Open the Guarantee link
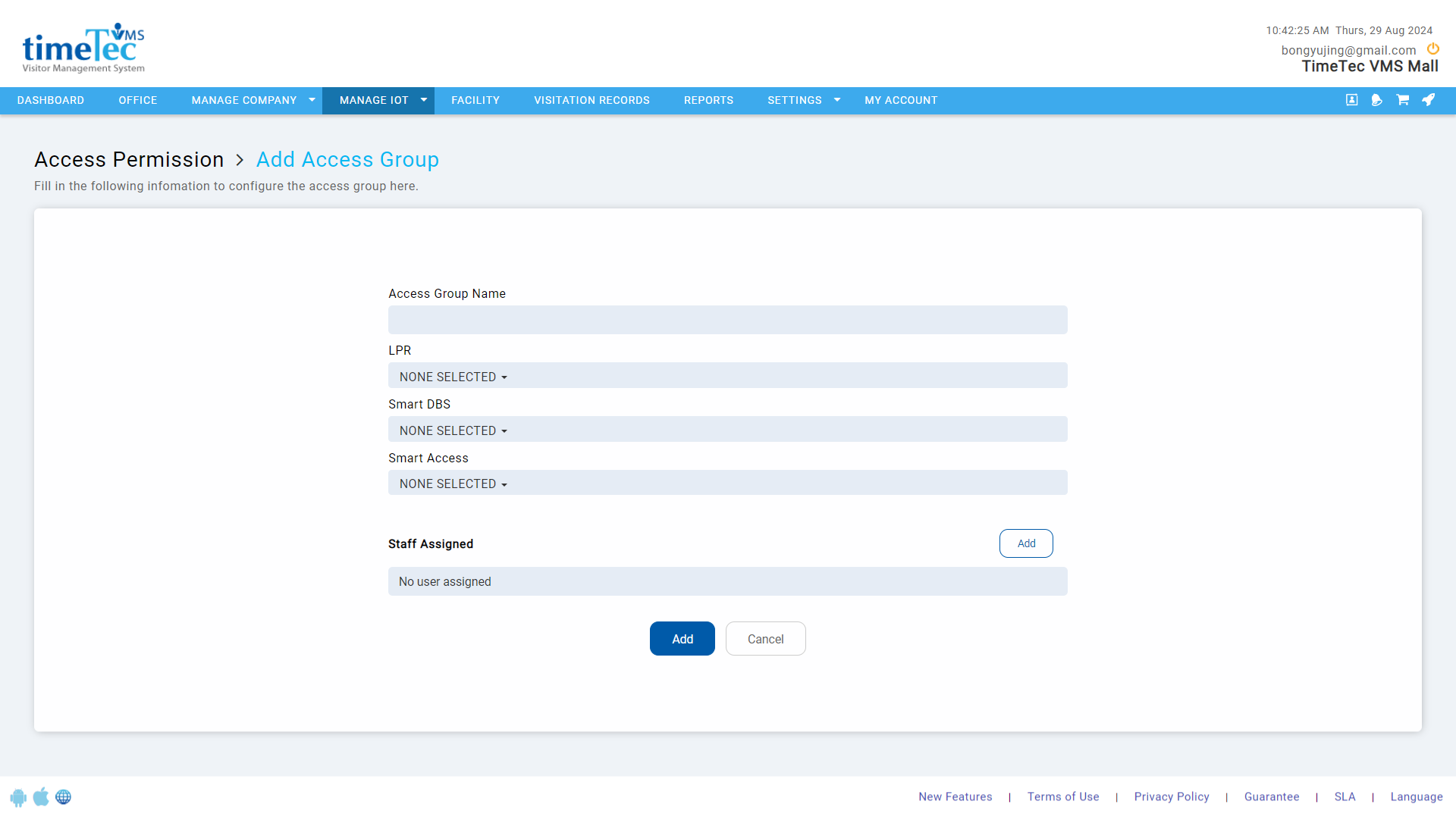The width and height of the screenshot is (1456, 817). (1272, 797)
